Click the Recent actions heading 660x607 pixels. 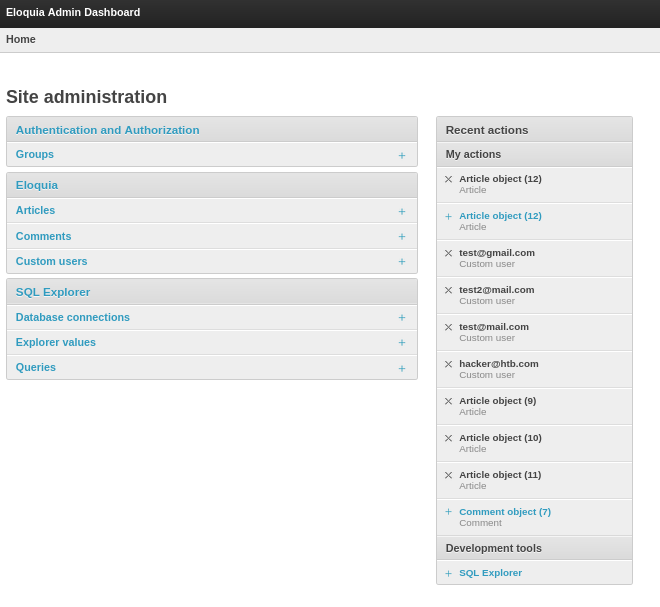pos(487,130)
